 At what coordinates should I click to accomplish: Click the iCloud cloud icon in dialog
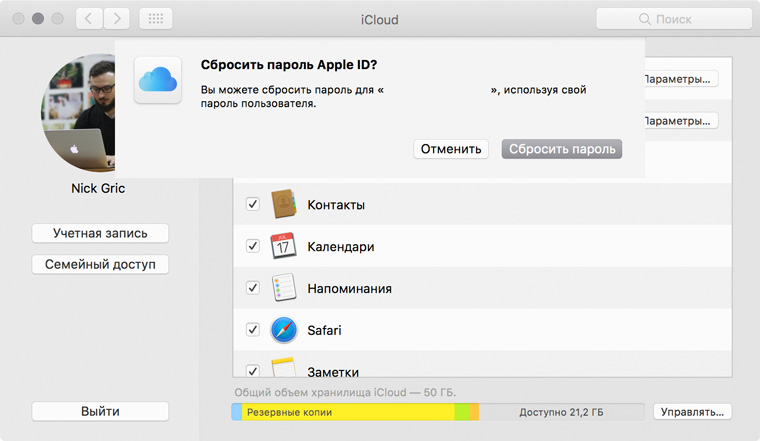[159, 80]
